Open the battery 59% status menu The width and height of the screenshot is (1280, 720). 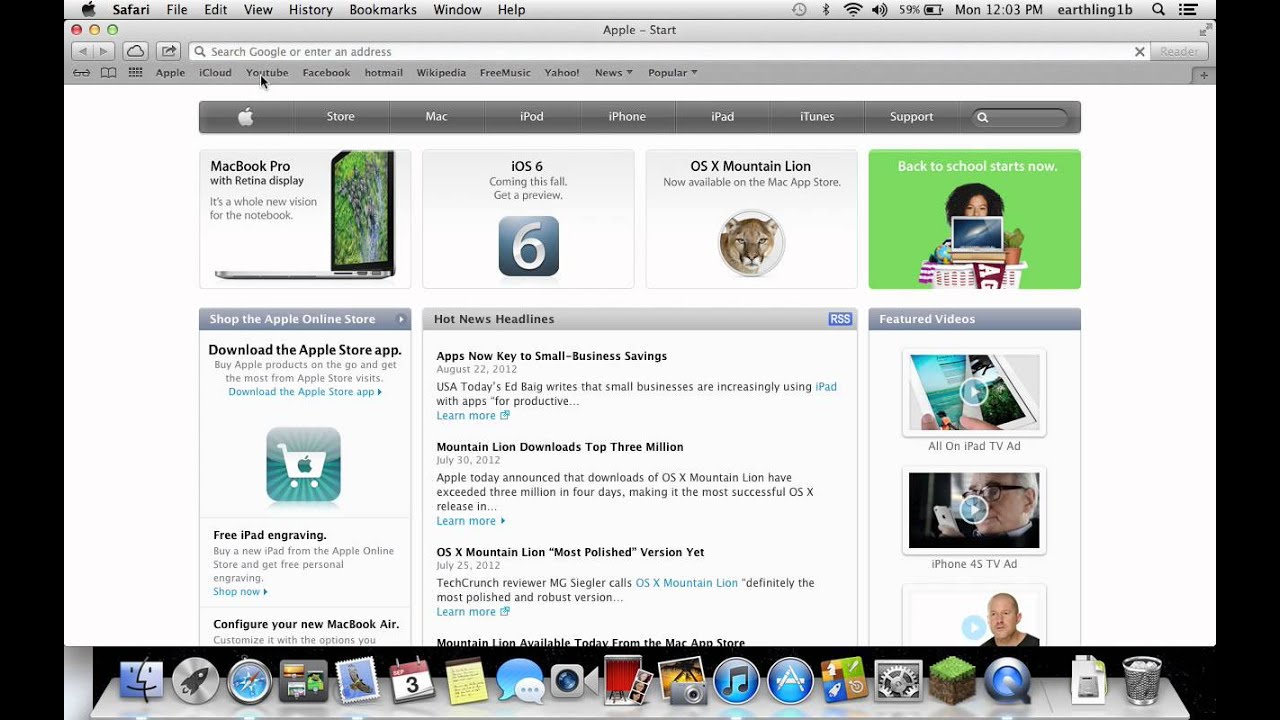(921, 10)
